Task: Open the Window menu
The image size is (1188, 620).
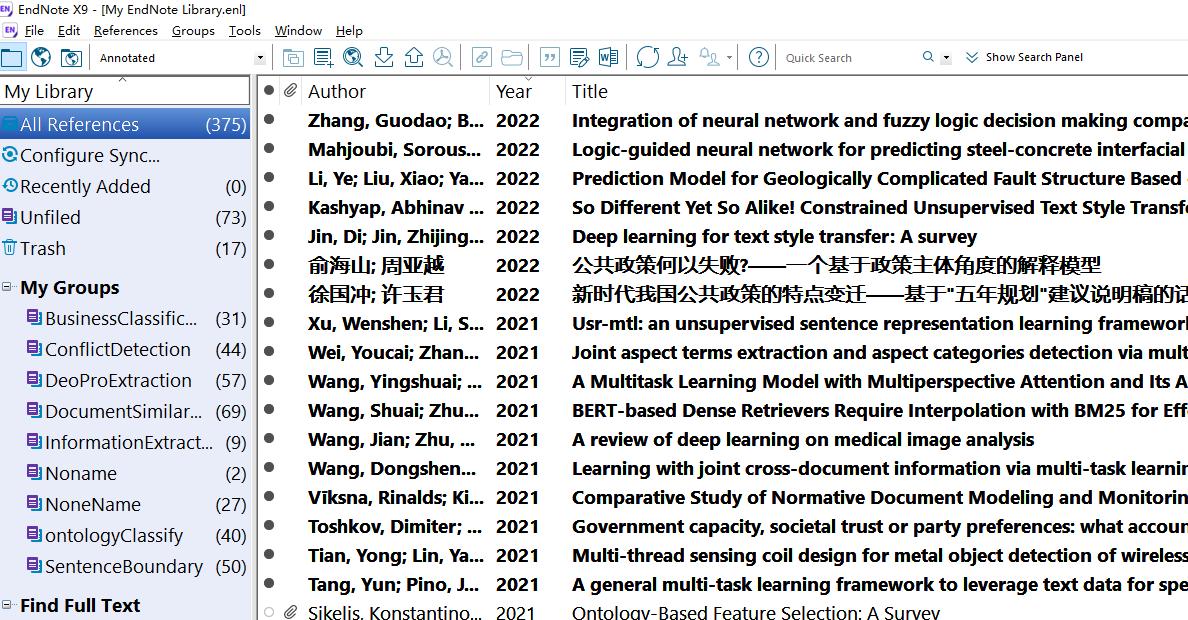Action: (x=298, y=30)
